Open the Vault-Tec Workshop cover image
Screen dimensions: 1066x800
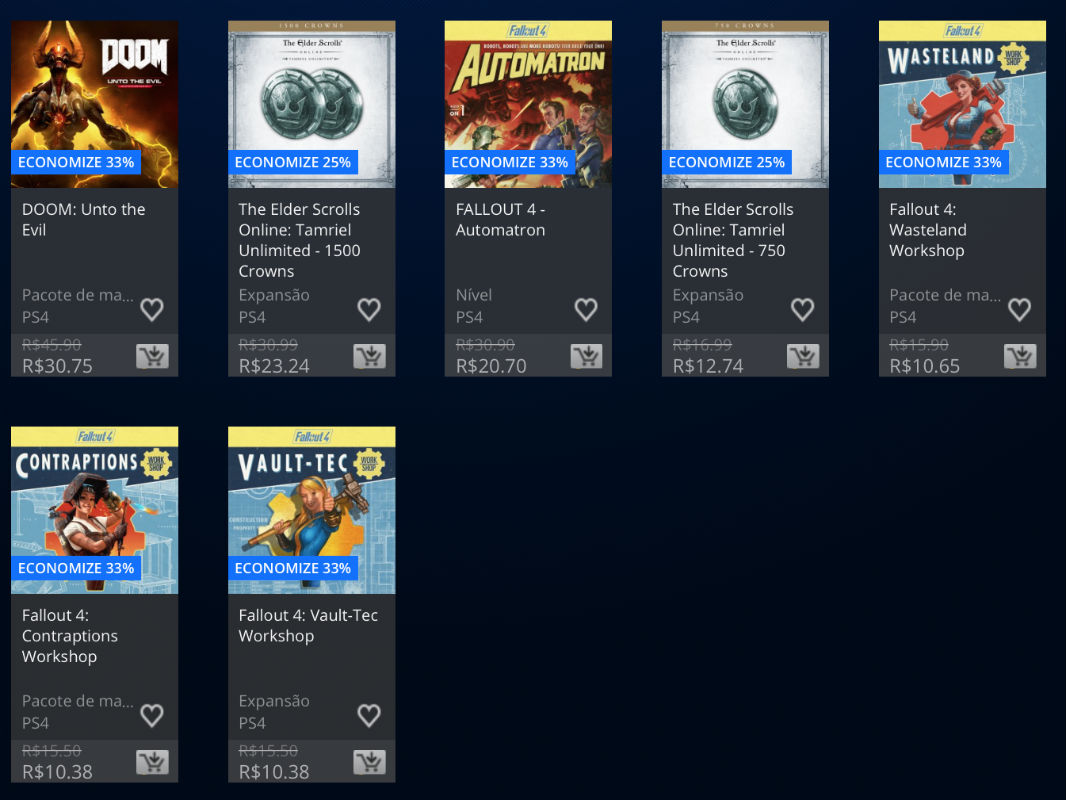tap(311, 510)
